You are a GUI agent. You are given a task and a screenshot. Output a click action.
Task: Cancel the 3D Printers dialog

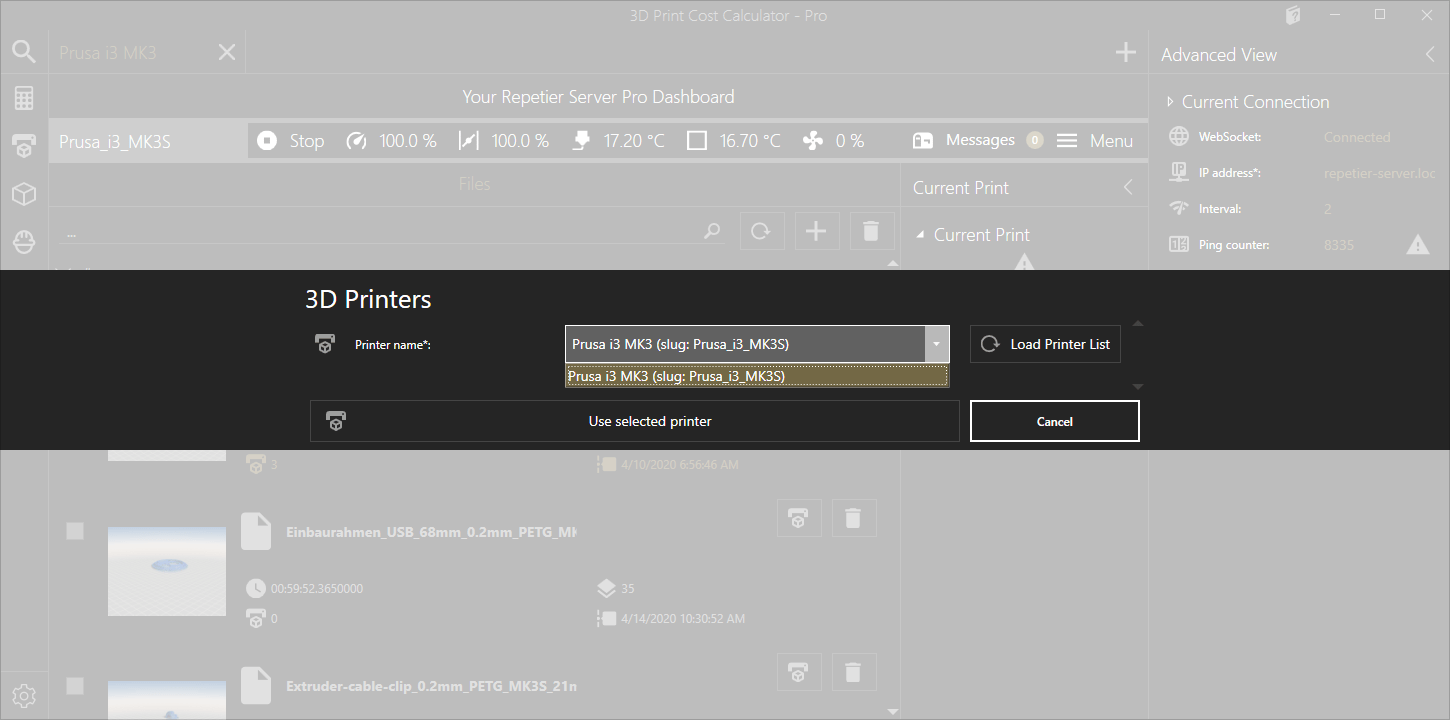click(1055, 421)
